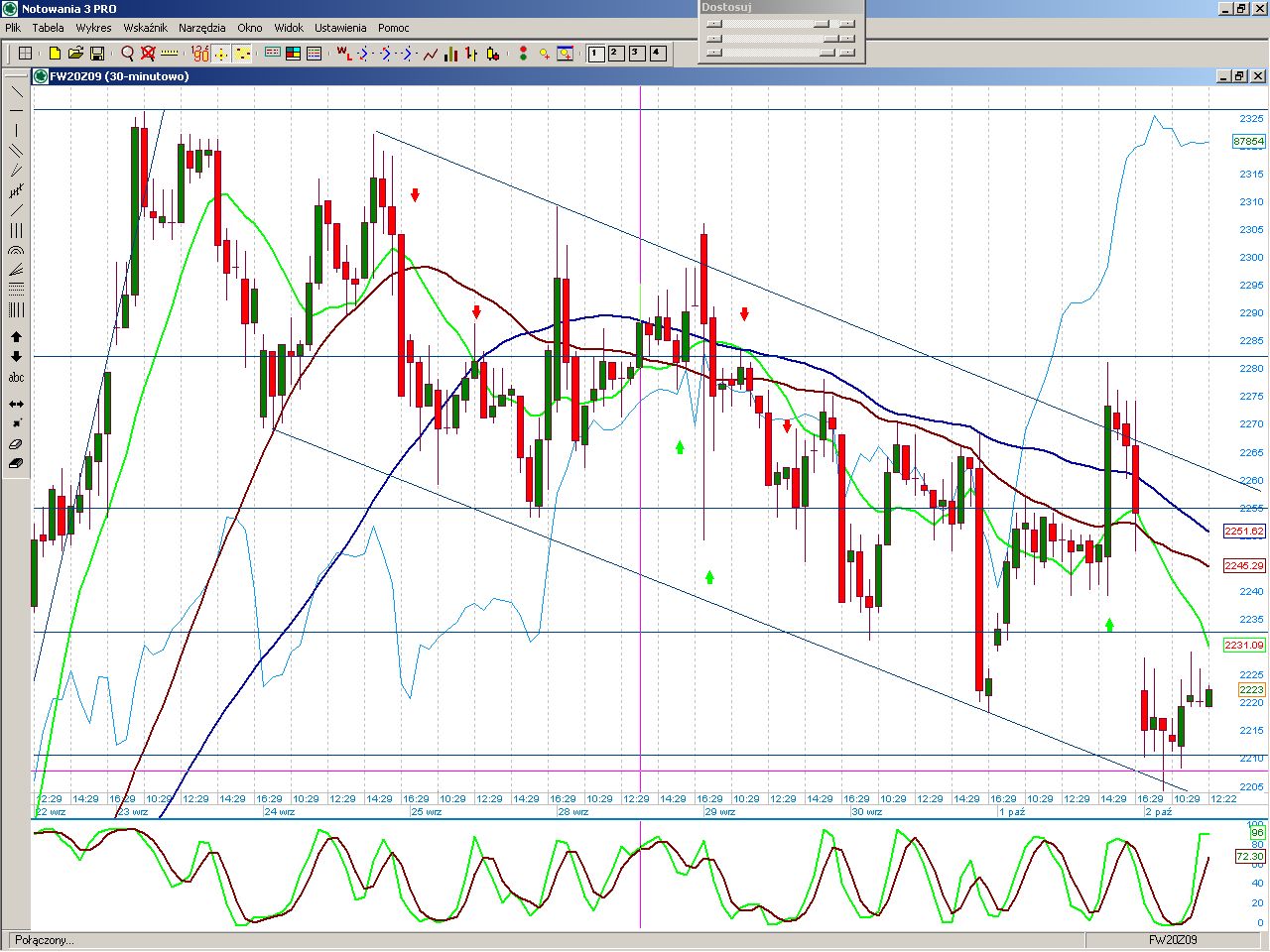Click the volume label 87854
The image size is (1270, 952).
pos(1248,142)
